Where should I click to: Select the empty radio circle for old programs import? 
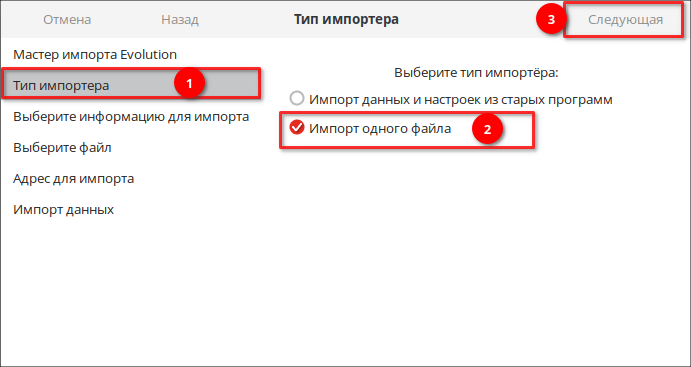(x=297, y=98)
